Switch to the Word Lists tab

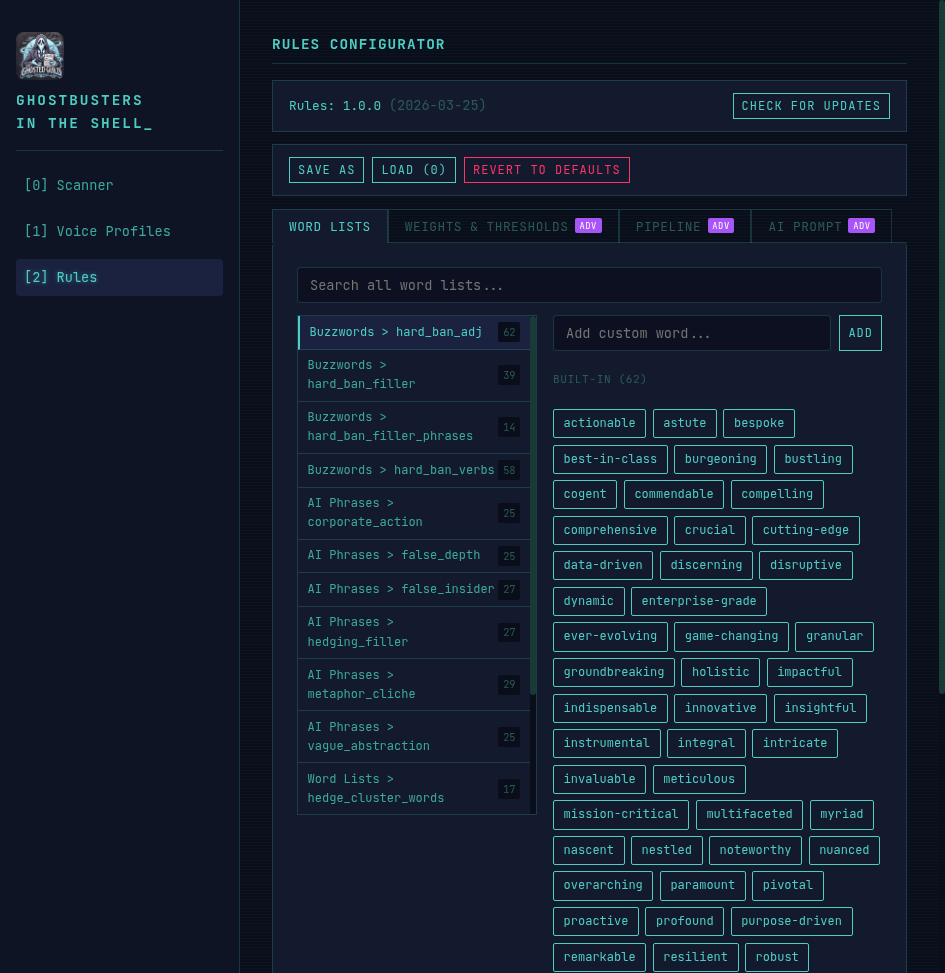pos(329,226)
